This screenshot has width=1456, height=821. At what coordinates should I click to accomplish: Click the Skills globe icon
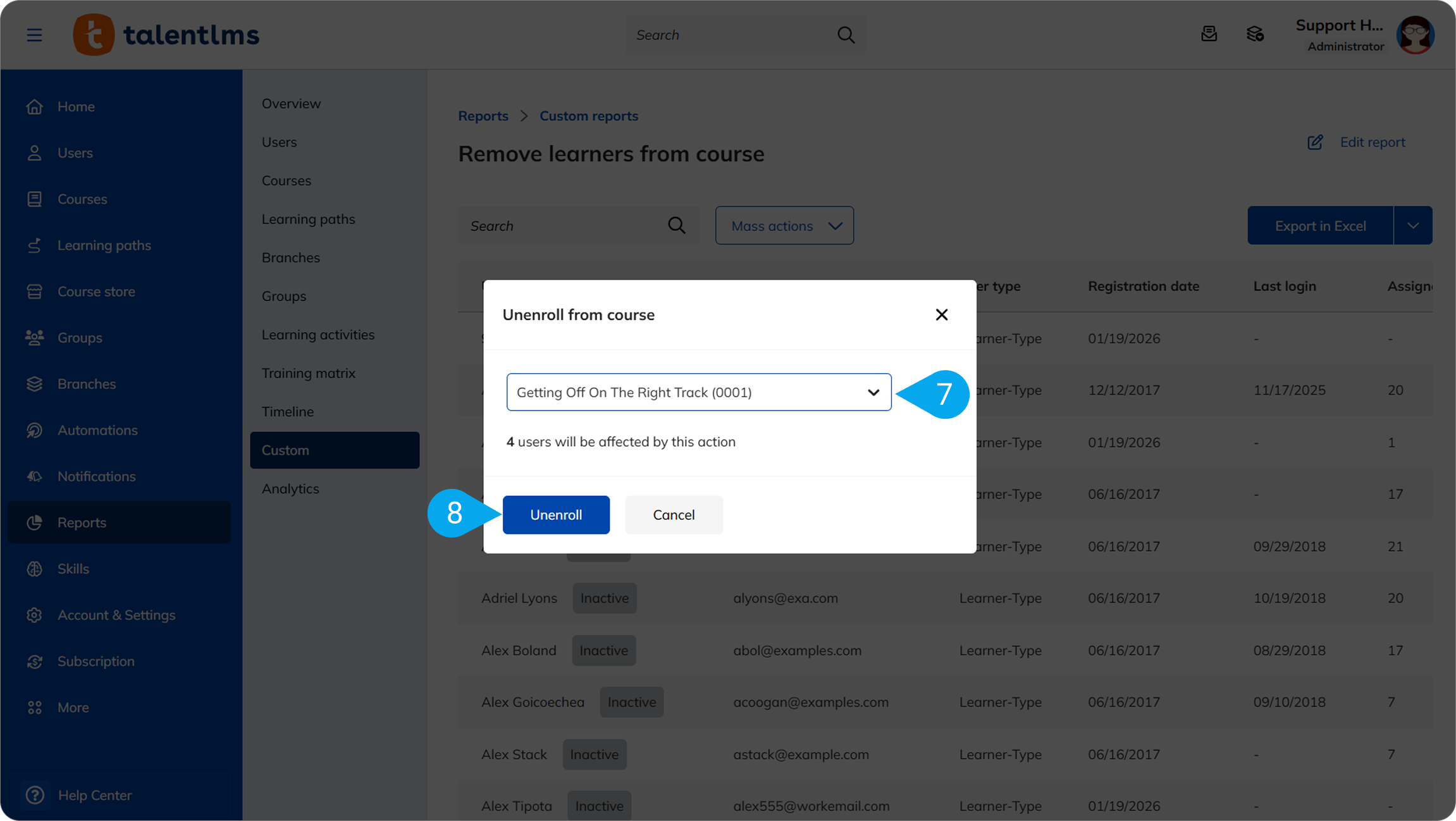[35, 569]
